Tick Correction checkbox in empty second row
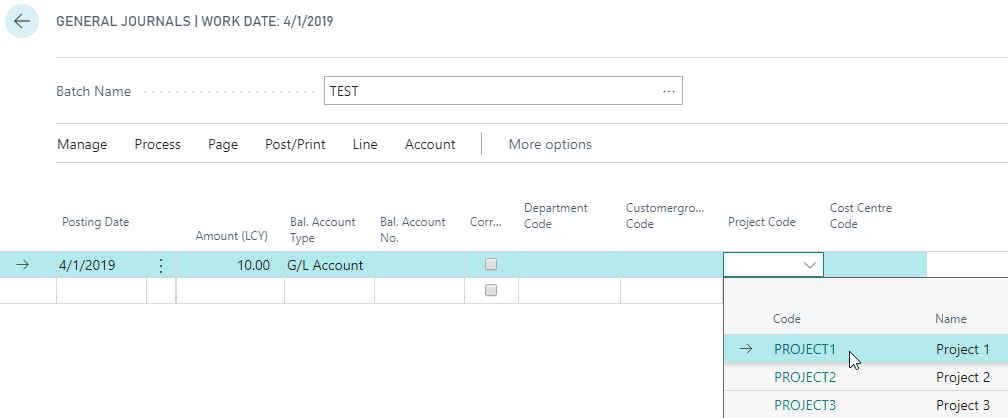 (x=490, y=290)
